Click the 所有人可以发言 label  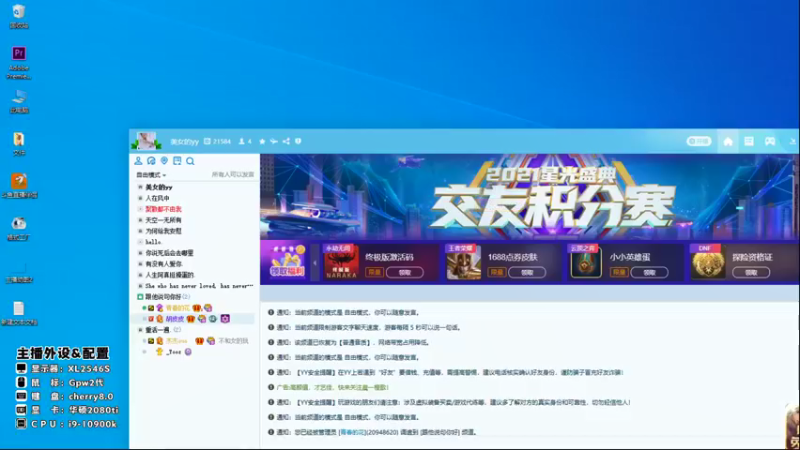point(233,174)
